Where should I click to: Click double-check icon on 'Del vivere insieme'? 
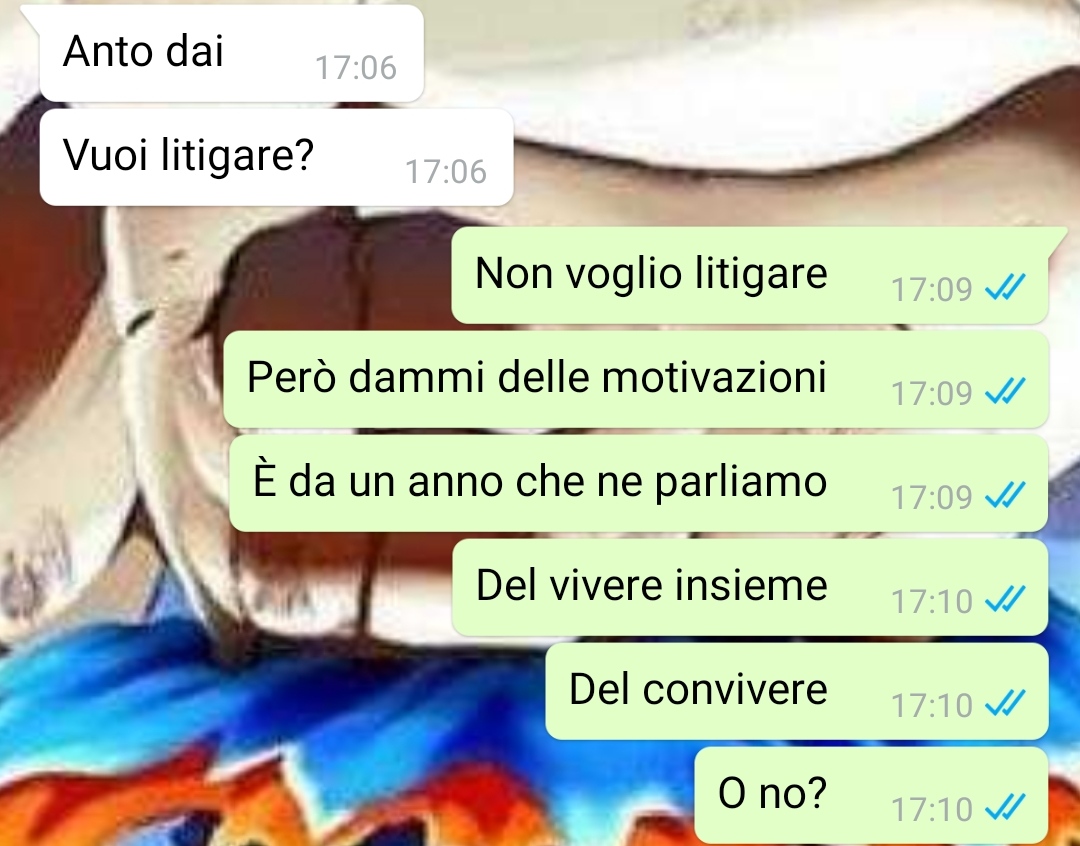(1005, 599)
